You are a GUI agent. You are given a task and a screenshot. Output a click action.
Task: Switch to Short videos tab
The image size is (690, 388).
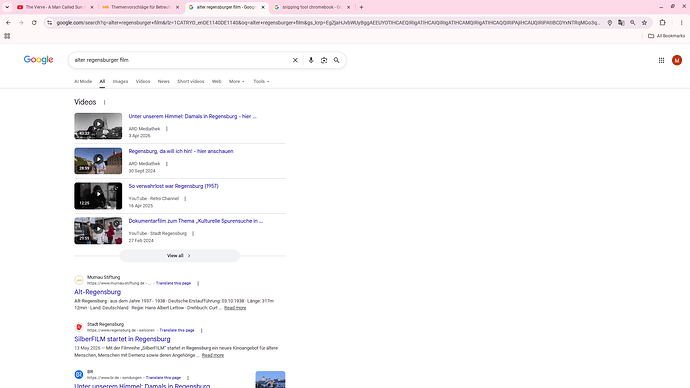(191, 81)
